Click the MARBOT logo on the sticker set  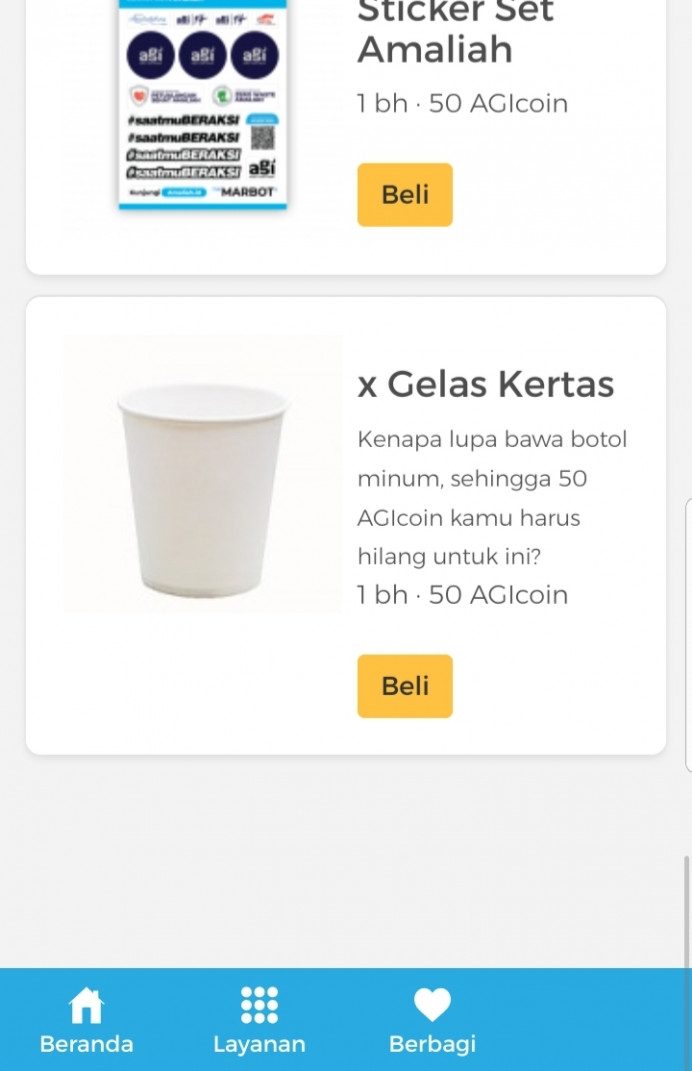pyautogui.click(x=249, y=191)
